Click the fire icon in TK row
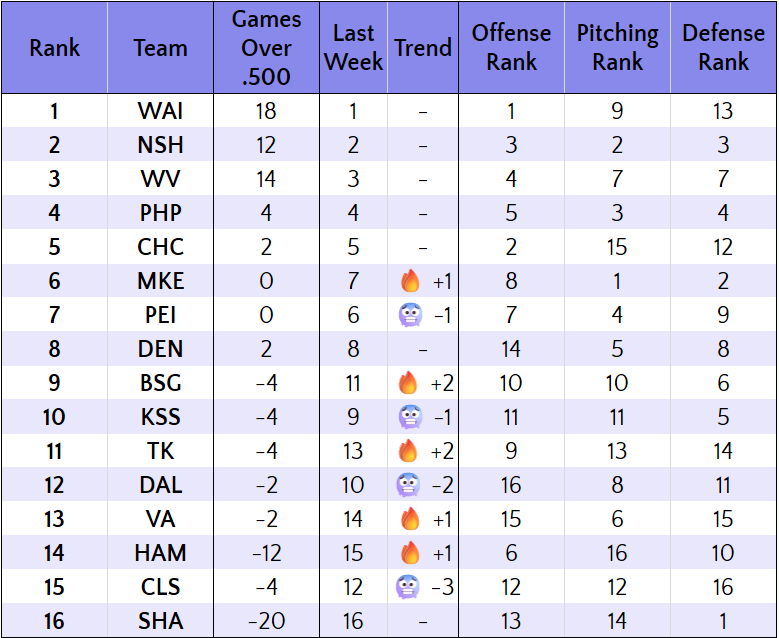The height and width of the screenshot is (638, 779). pyautogui.click(x=408, y=452)
